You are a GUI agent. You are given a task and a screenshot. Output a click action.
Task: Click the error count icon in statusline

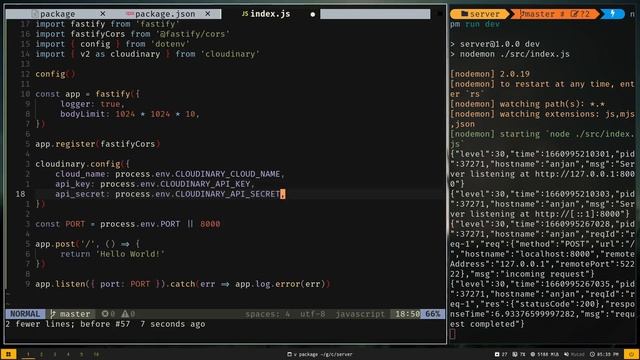click(105, 314)
